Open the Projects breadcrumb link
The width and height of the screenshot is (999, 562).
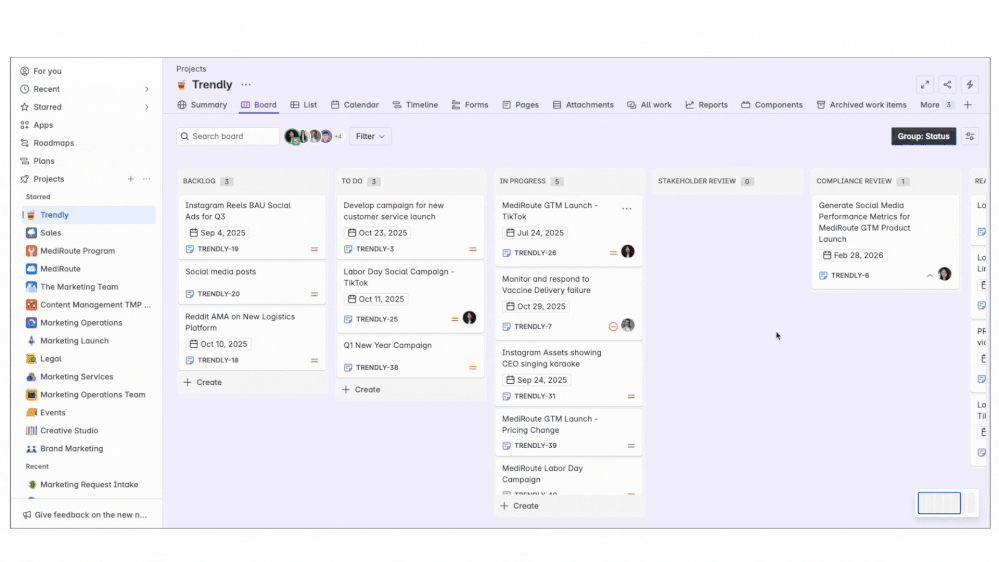coord(191,69)
